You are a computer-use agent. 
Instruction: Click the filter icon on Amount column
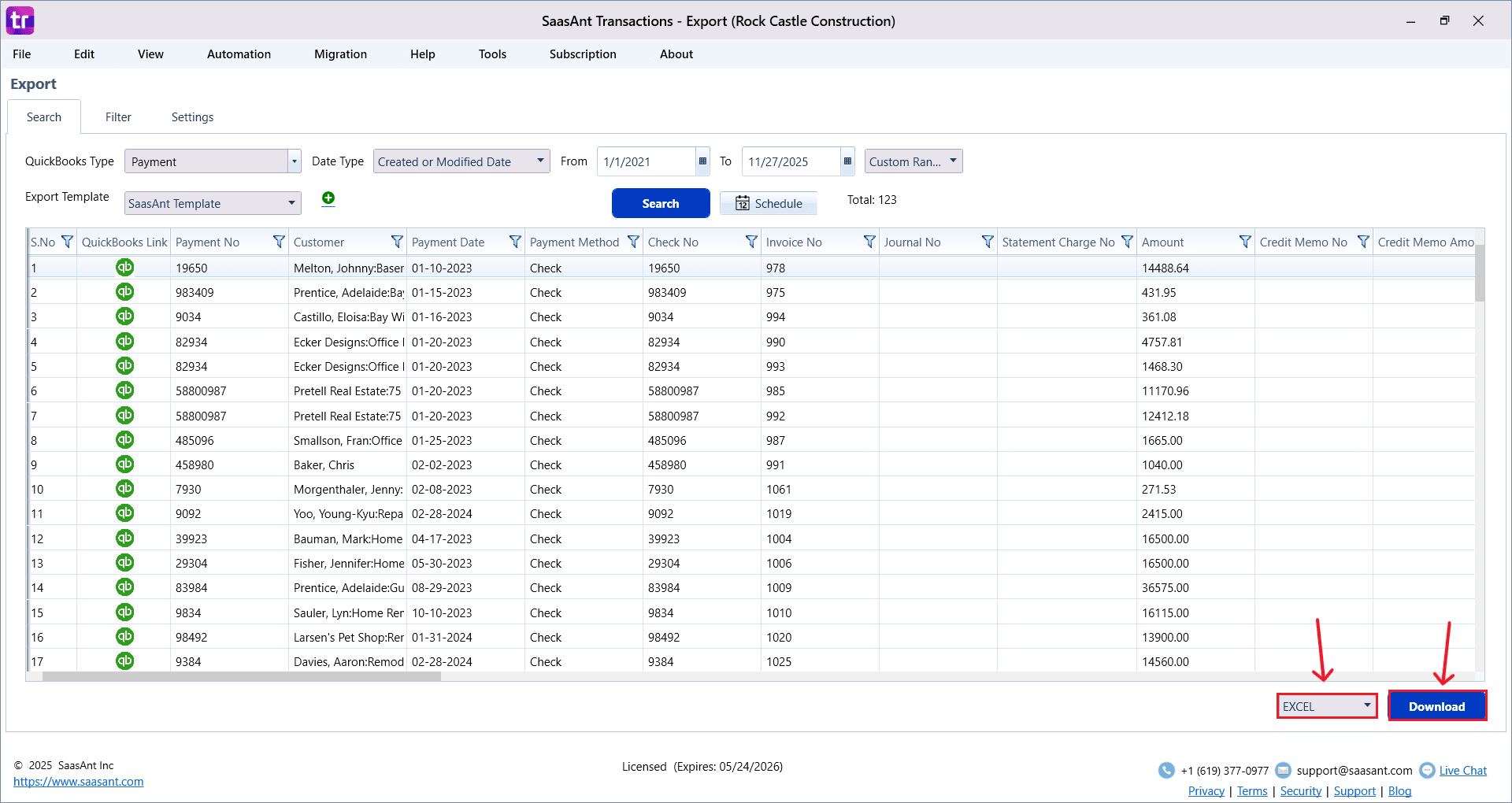click(1245, 242)
